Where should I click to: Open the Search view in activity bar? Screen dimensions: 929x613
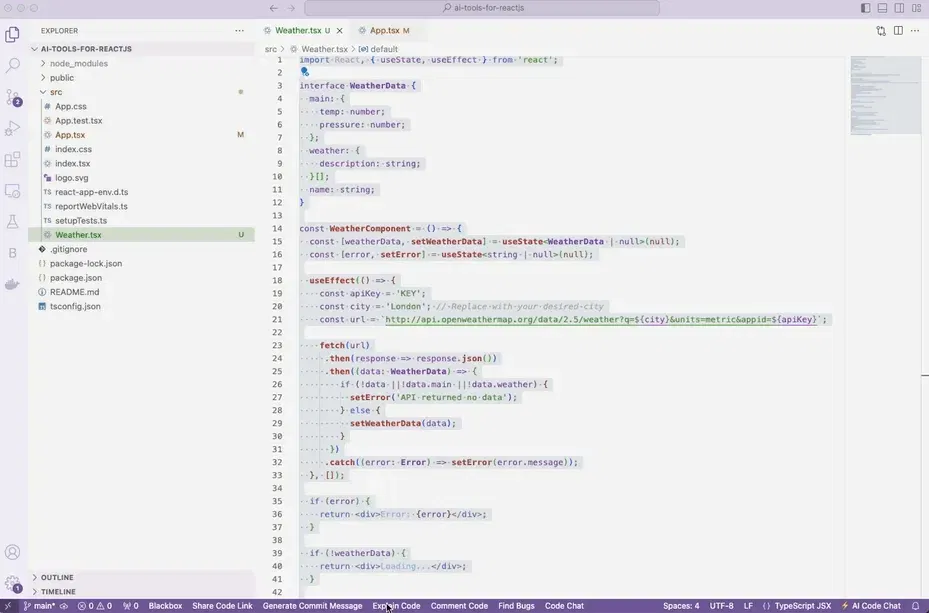(13, 66)
